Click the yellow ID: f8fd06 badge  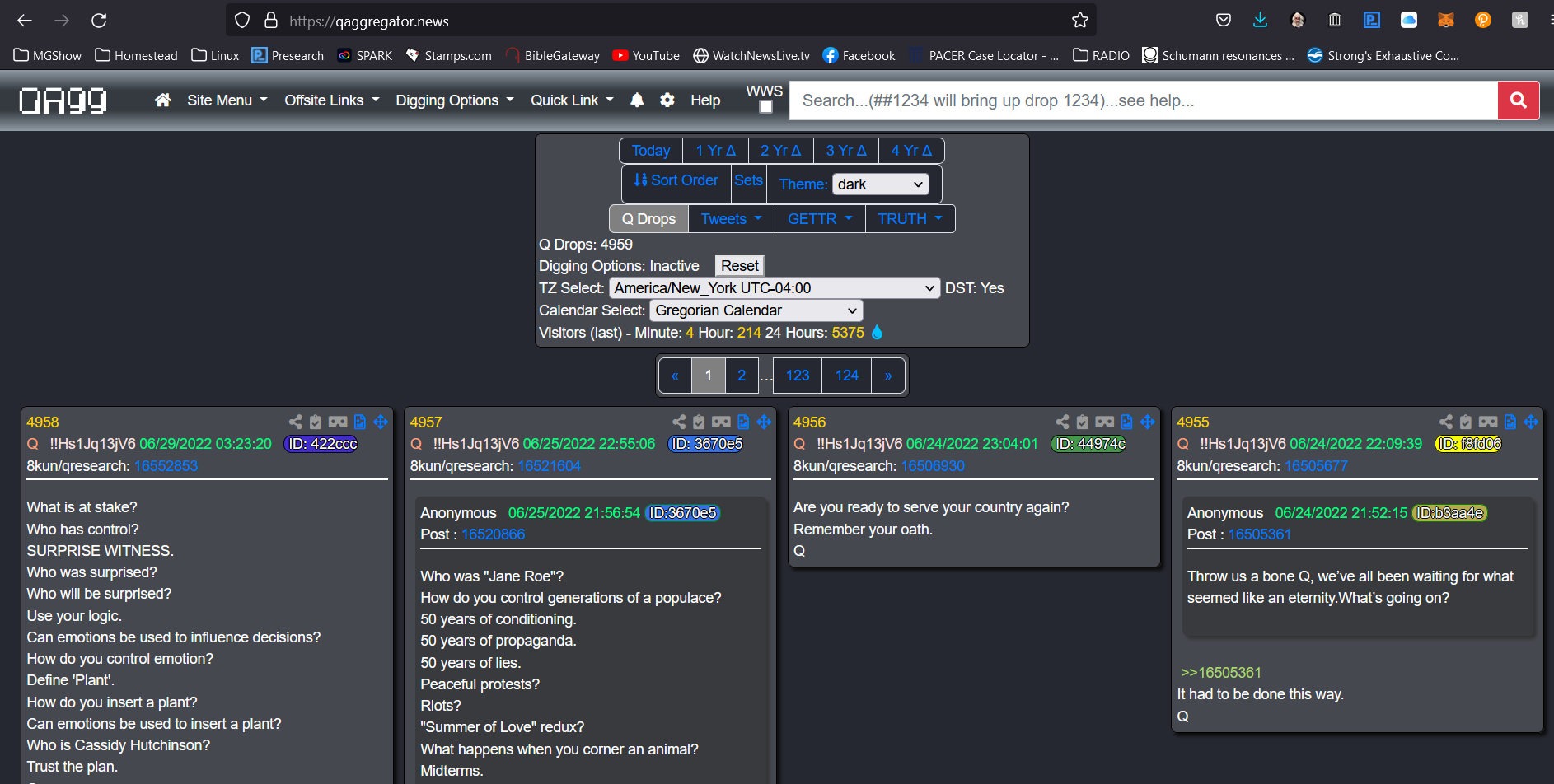click(x=1469, y=444)
